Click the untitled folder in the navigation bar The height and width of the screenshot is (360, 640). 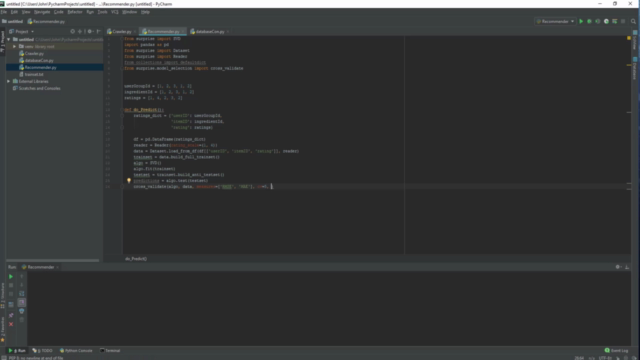pos(13,21)
